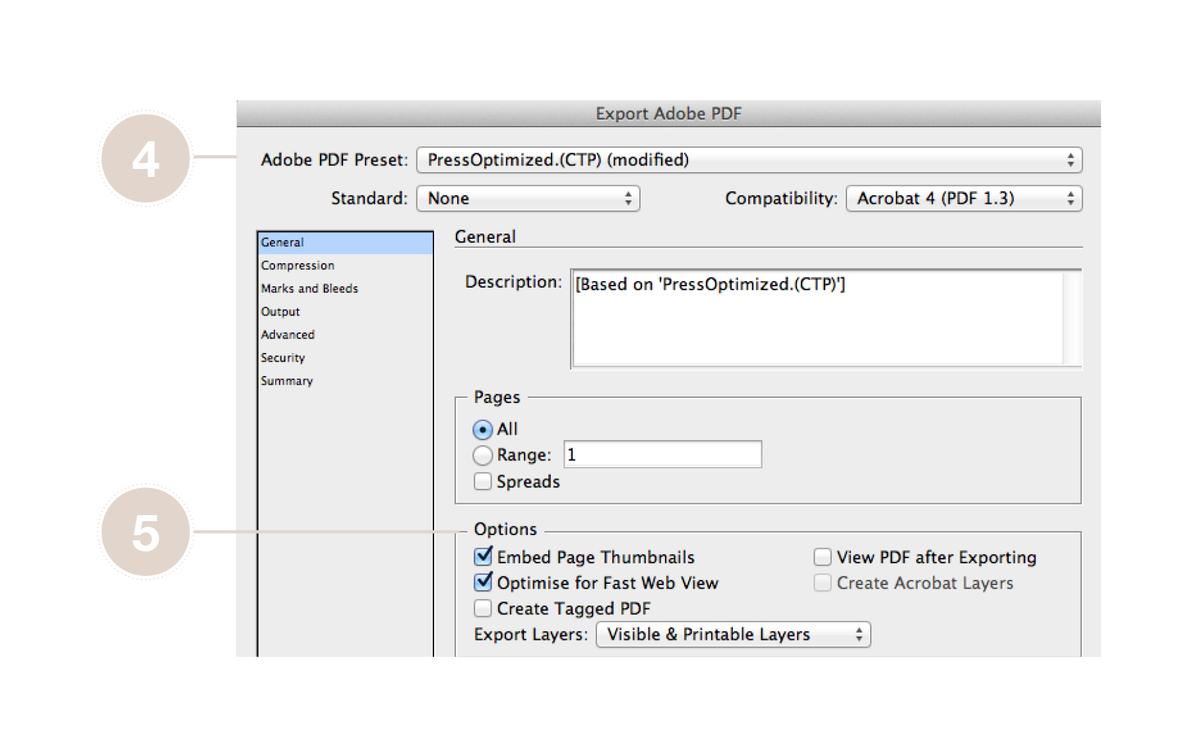1200x756 pixels.
Task: Open the Standard dropdown set to None
Action: (x=529, y=199)
